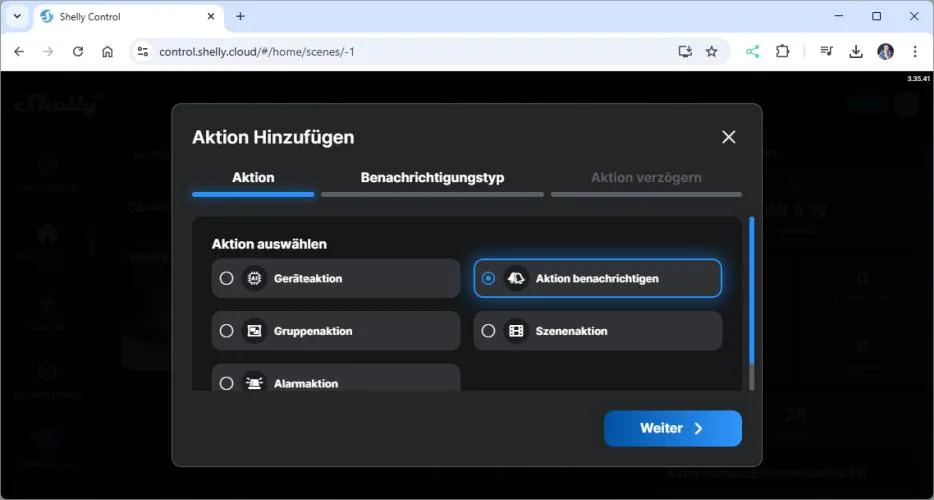
Task: Open the browser extensions puzzle icon
Action: [x=783, y=51]
